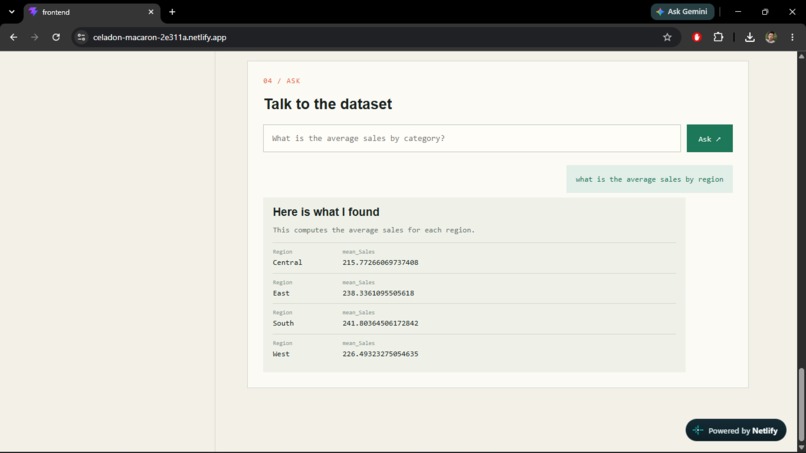Restore down the browser window
This screenshot has width=806, height=453.
click(x=765, y=12)
